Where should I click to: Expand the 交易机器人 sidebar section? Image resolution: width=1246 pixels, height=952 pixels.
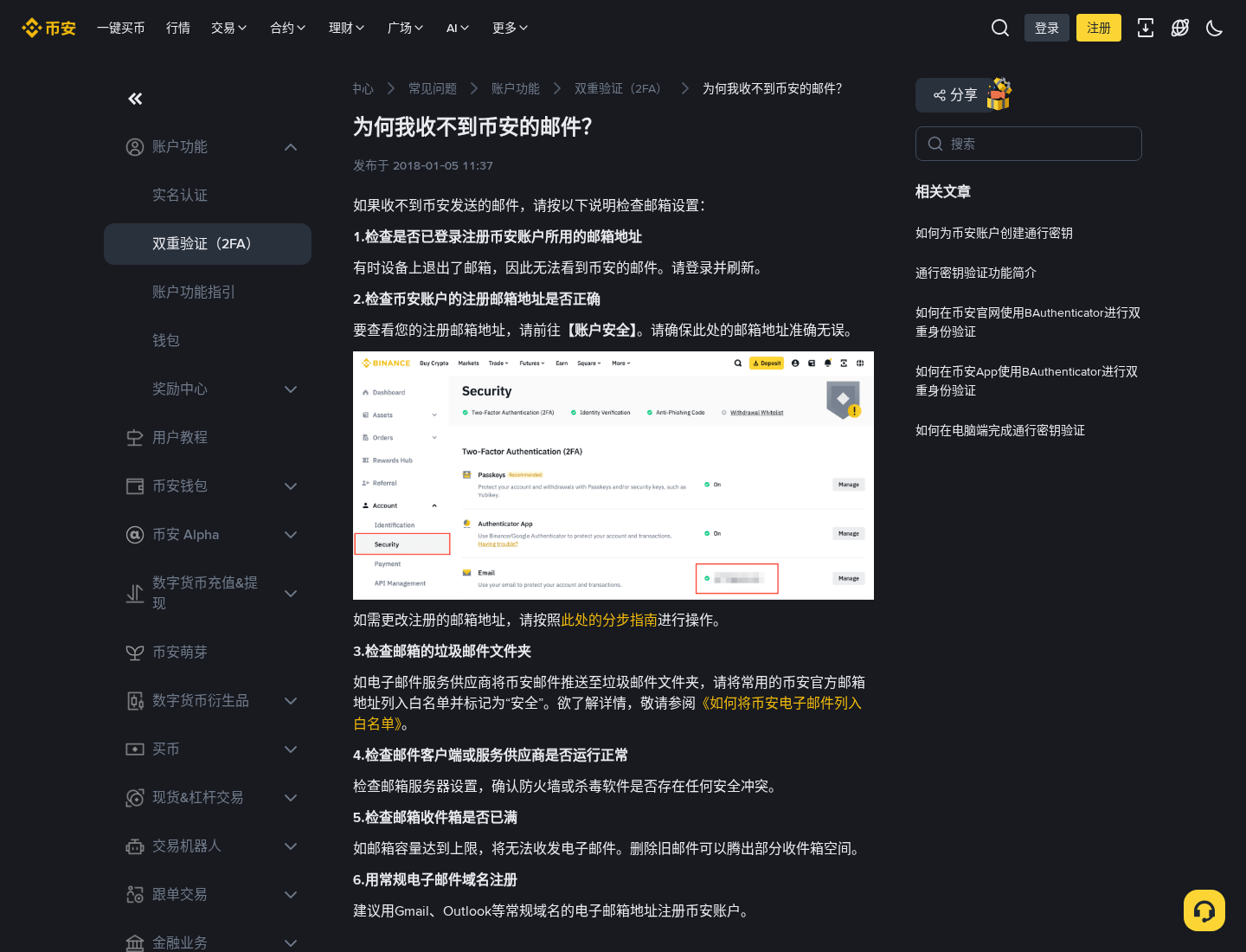[208, 846]
